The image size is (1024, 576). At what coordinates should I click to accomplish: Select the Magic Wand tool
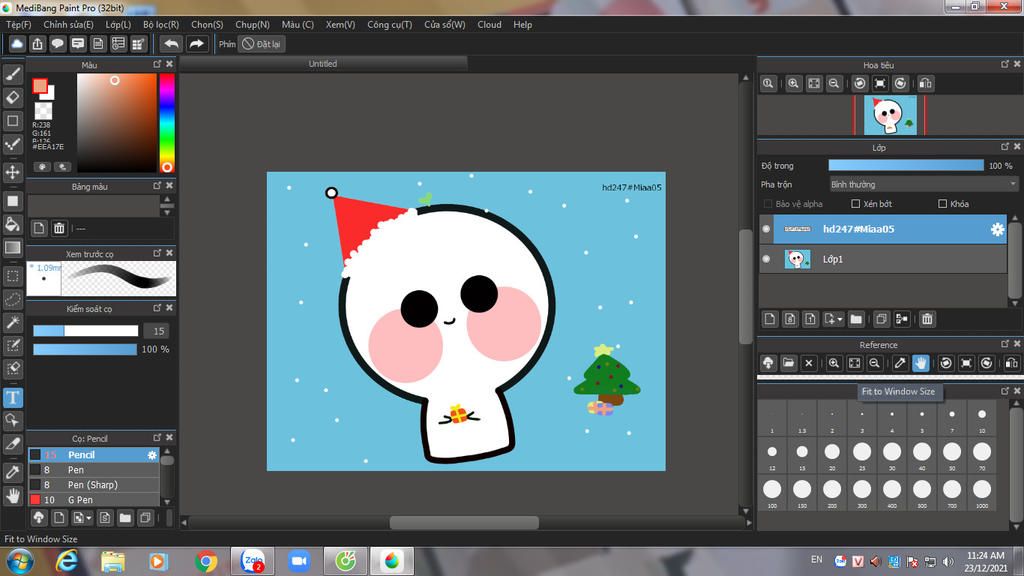(x=12, y=322)
